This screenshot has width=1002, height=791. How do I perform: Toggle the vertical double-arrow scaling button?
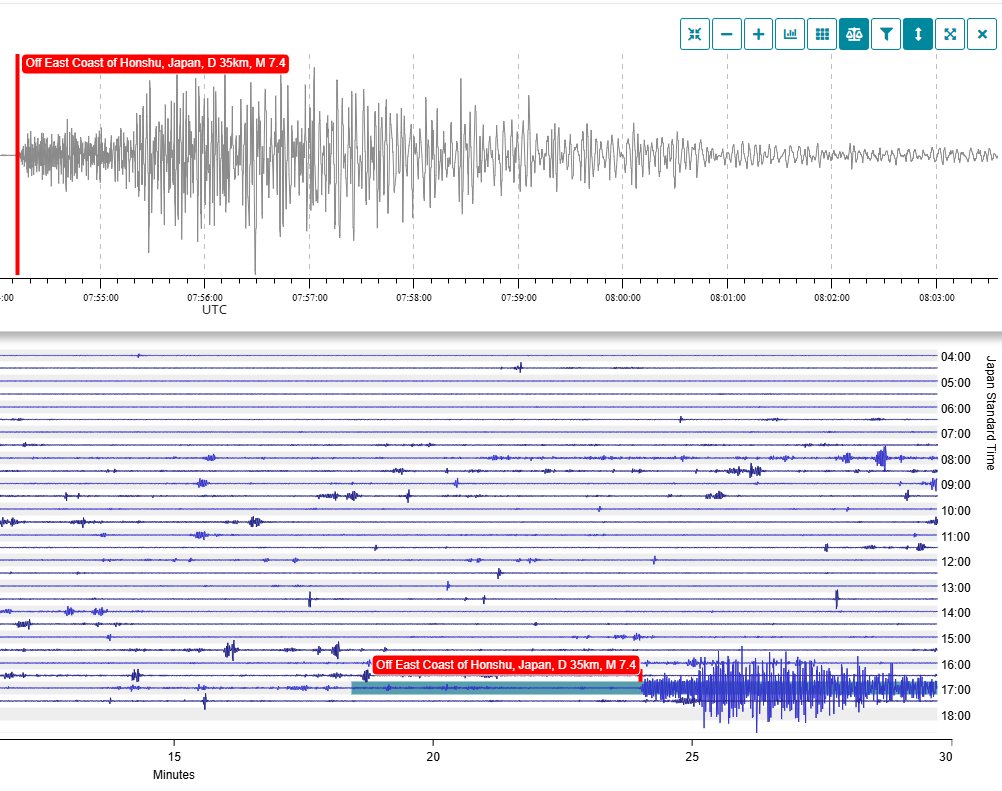tap(918, 34)
